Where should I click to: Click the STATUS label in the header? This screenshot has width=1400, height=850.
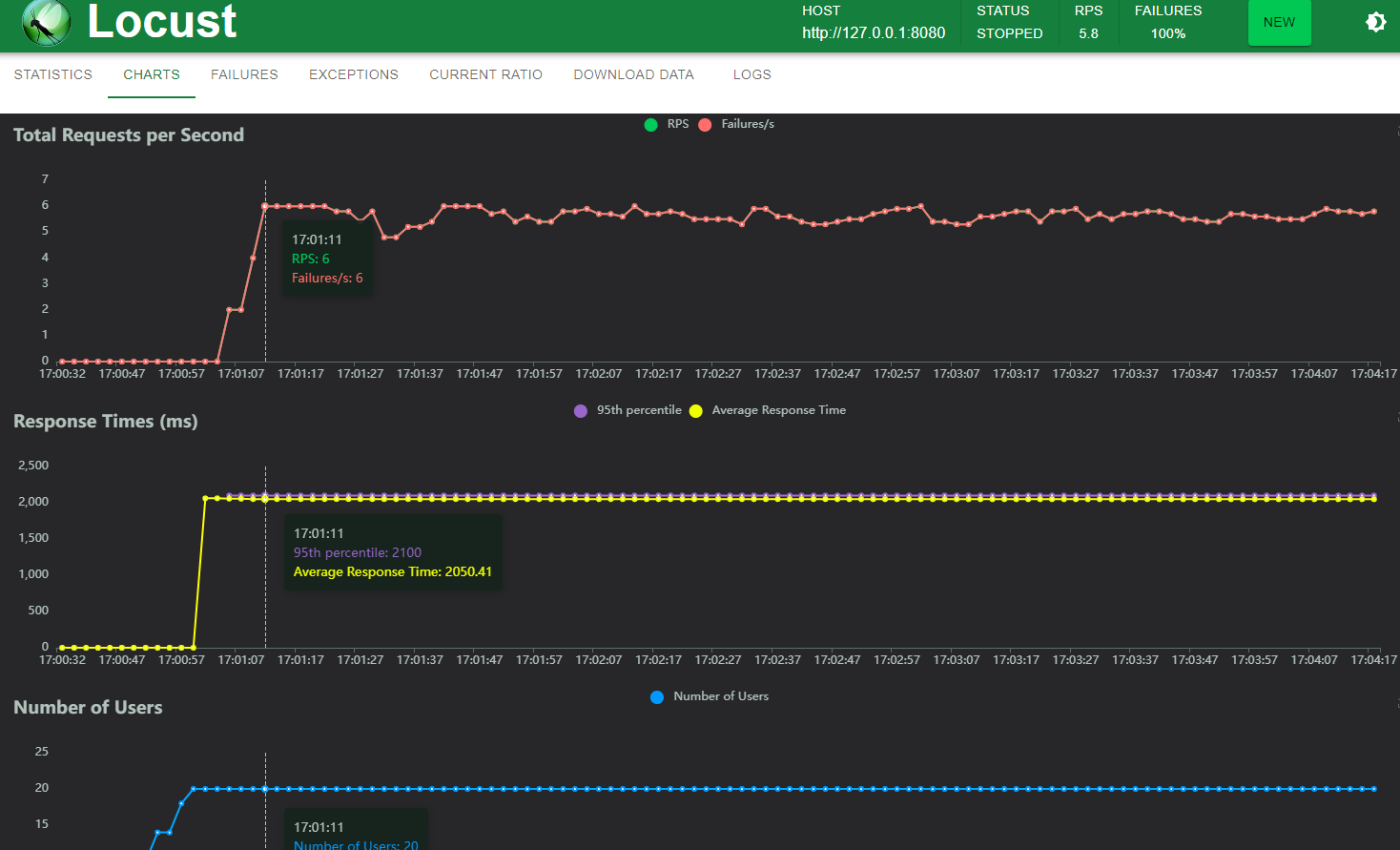tap(1003, 10)
